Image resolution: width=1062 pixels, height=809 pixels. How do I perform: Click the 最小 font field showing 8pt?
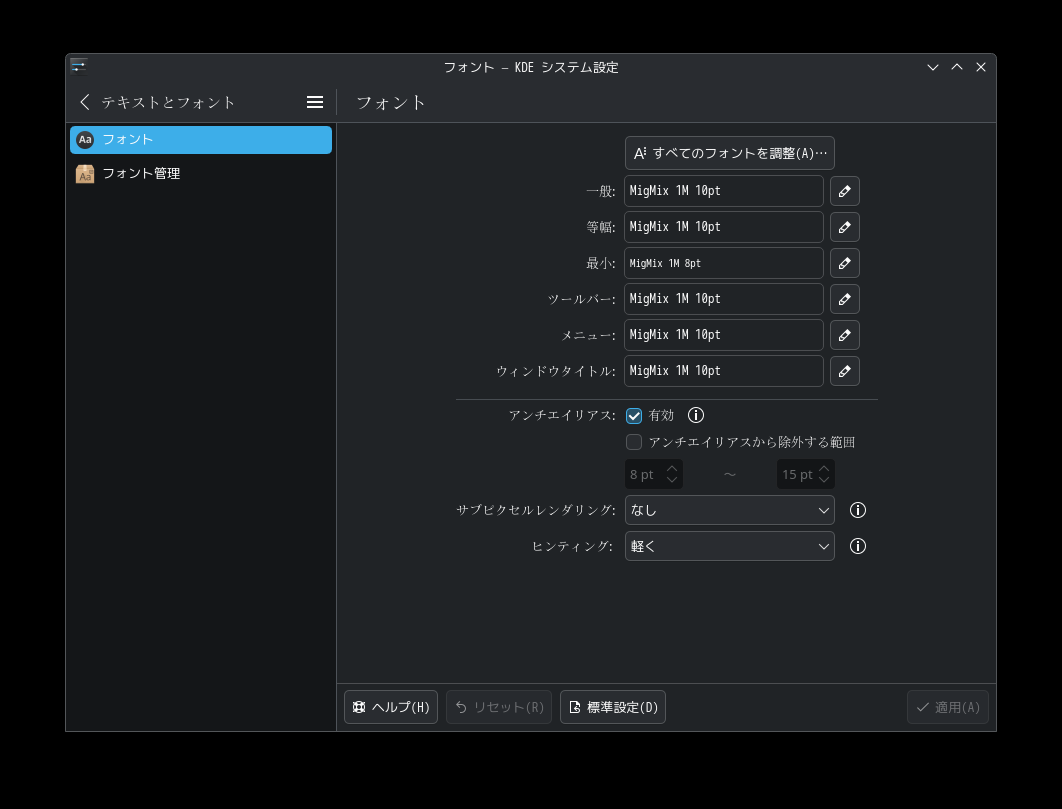point(723,263)
